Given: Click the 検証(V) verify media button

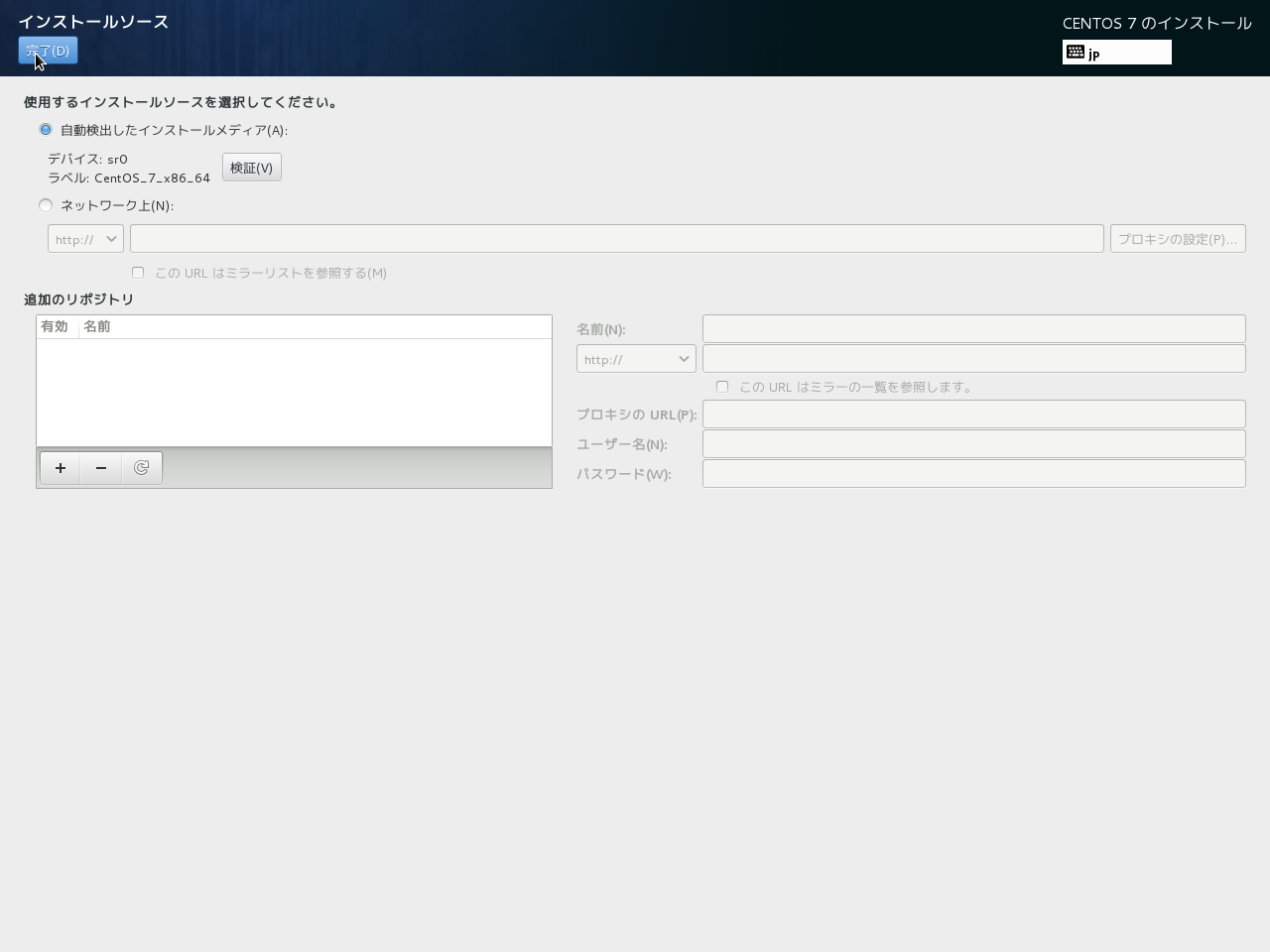Looking at the screenshot, I should [251, 168].
